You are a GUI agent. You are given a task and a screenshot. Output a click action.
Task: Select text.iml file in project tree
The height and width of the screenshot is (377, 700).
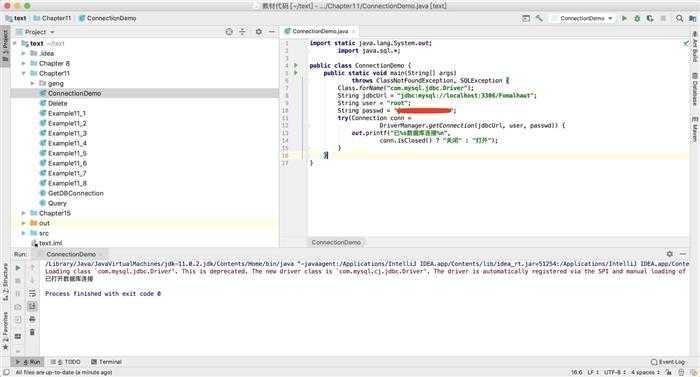(x=46, y=243)
